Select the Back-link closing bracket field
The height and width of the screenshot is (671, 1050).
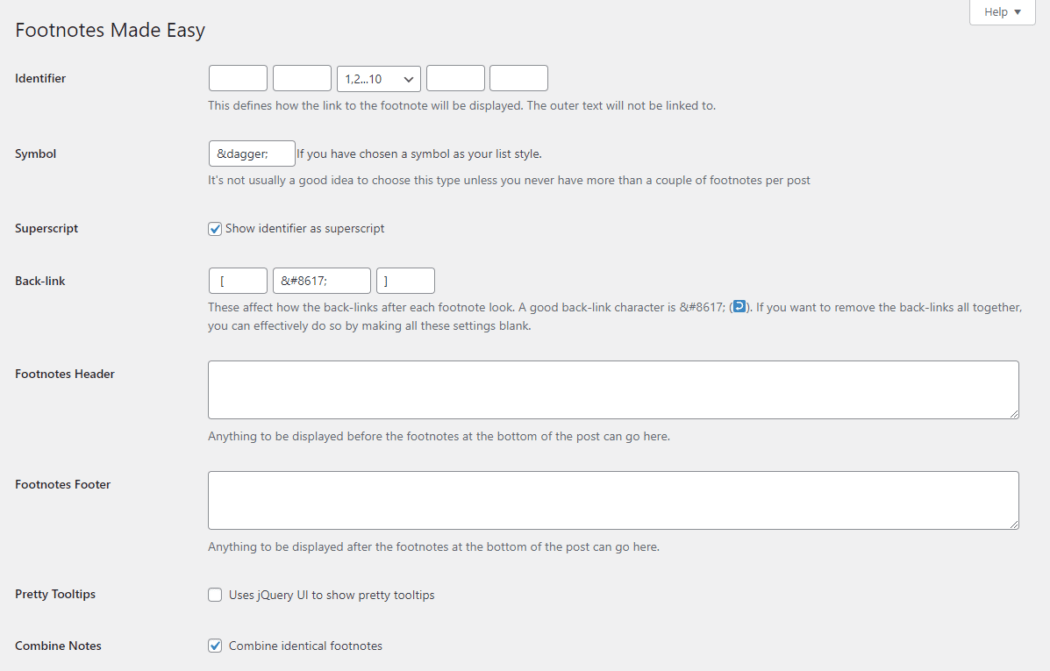coord(405,280)
